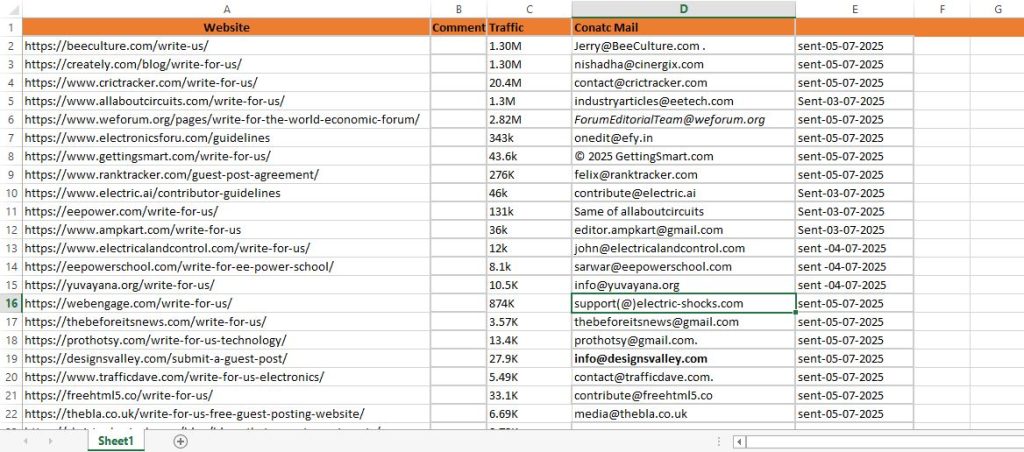Select the ranktracker.com guest-post-agreement cell
This screenshot has width=1024, height=452.
[x=227, y=174]
